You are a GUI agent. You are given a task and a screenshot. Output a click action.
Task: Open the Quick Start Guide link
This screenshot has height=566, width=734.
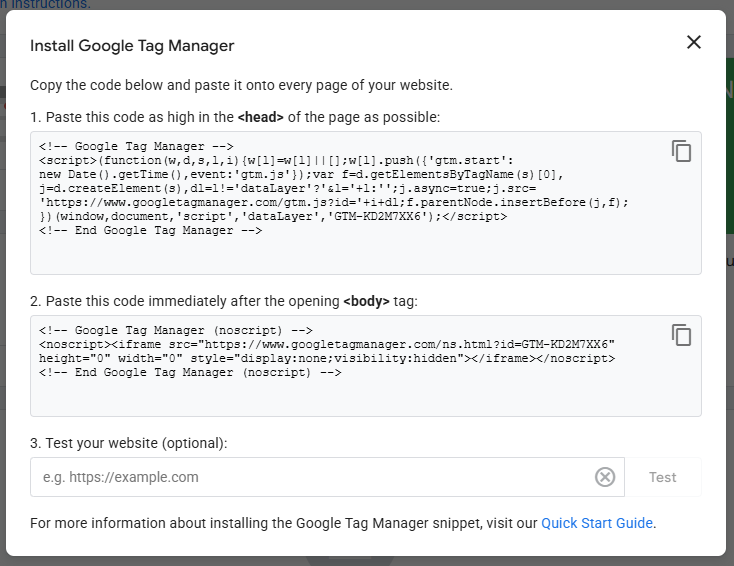tap(597, 523)
